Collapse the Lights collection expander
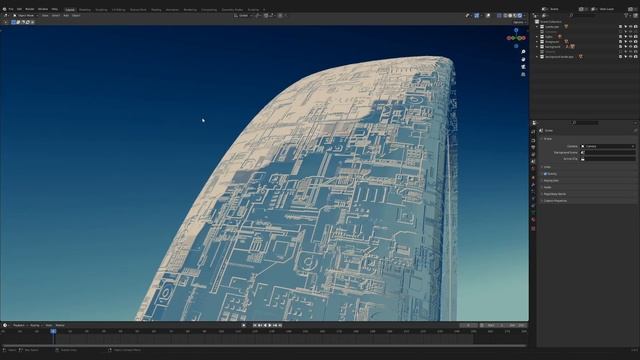 [537, 37]
